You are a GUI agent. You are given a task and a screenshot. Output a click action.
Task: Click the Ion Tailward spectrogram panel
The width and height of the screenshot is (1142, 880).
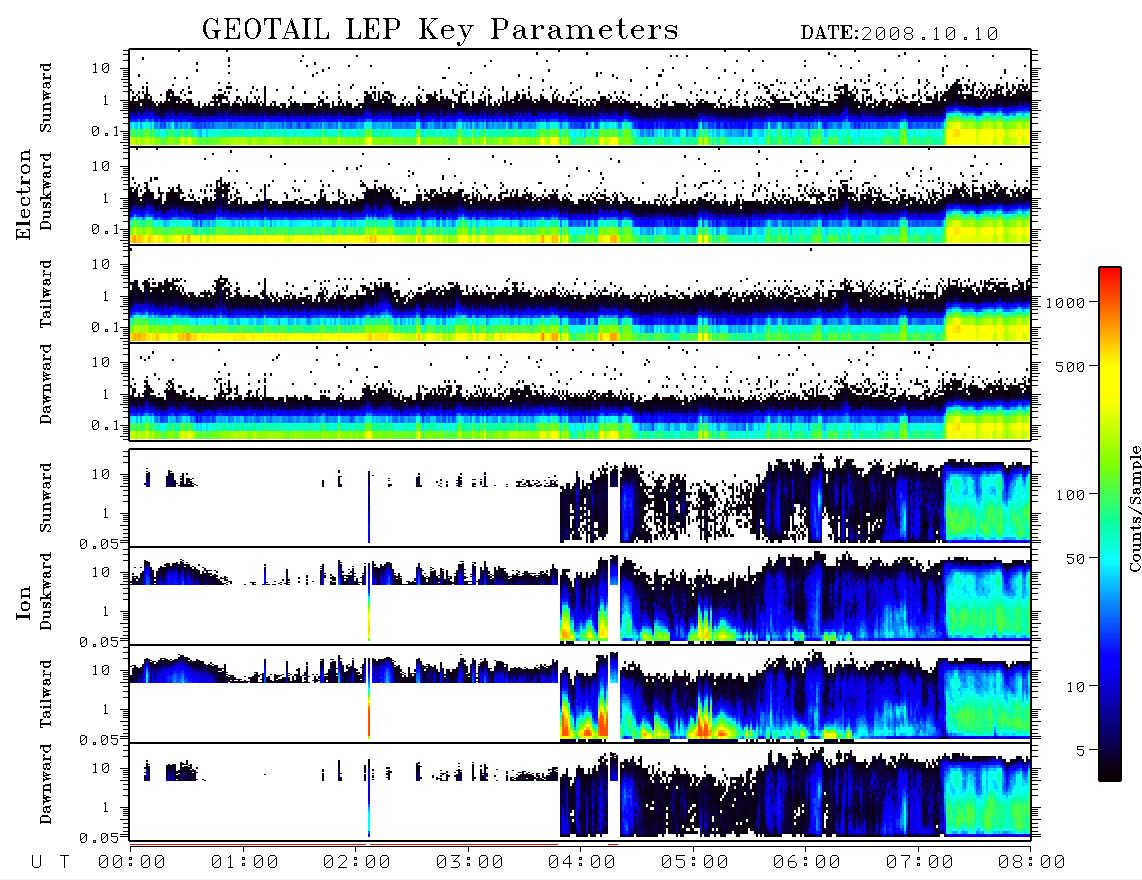580,694
